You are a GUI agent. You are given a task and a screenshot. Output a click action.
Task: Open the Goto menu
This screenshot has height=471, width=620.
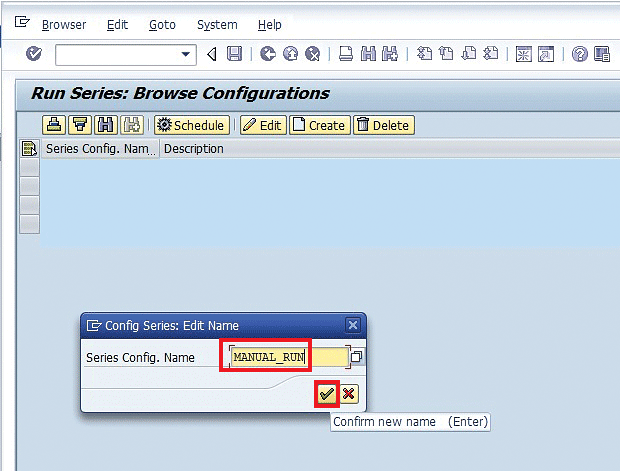point(161,24)
